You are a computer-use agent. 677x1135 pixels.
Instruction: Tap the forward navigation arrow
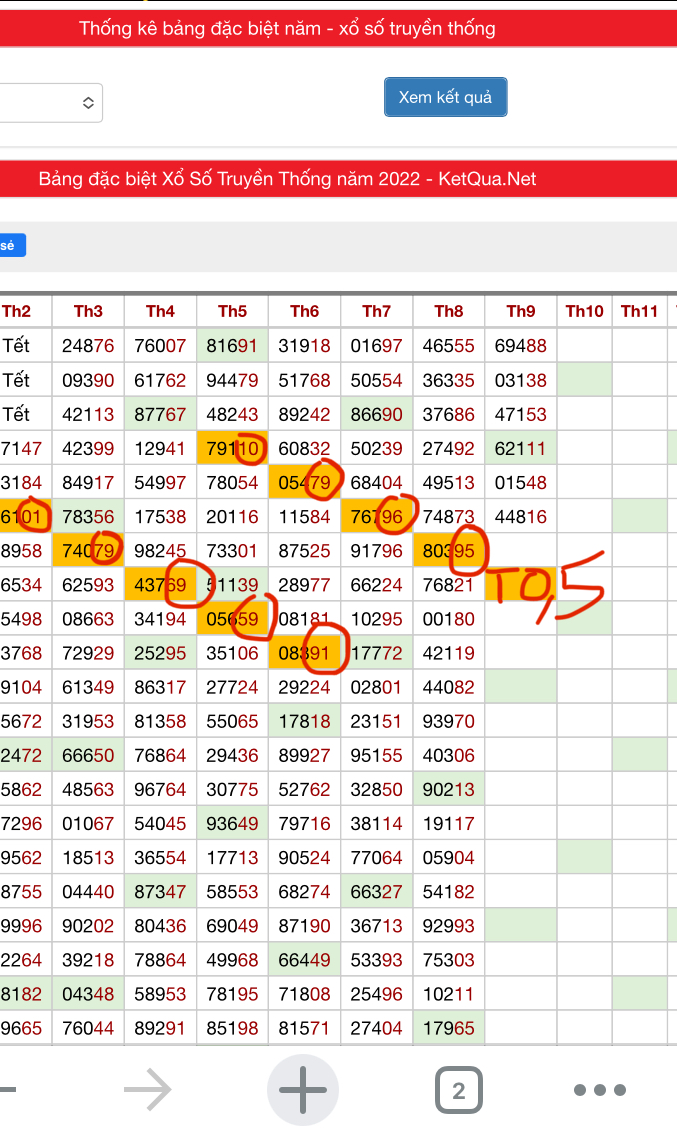point(147,1090)
